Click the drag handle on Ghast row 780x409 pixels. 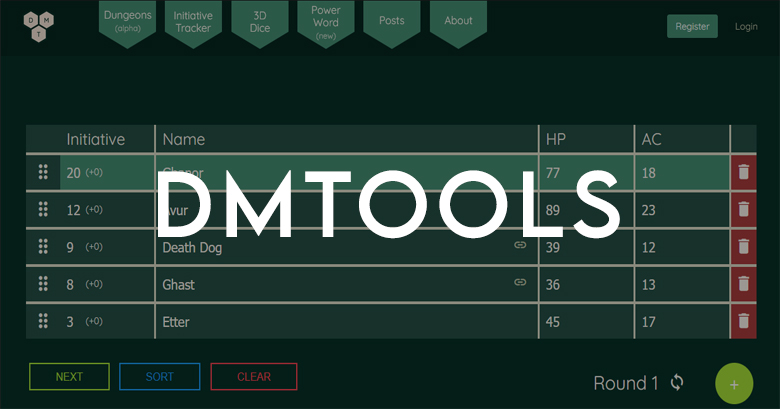click(x=43, y=284)
